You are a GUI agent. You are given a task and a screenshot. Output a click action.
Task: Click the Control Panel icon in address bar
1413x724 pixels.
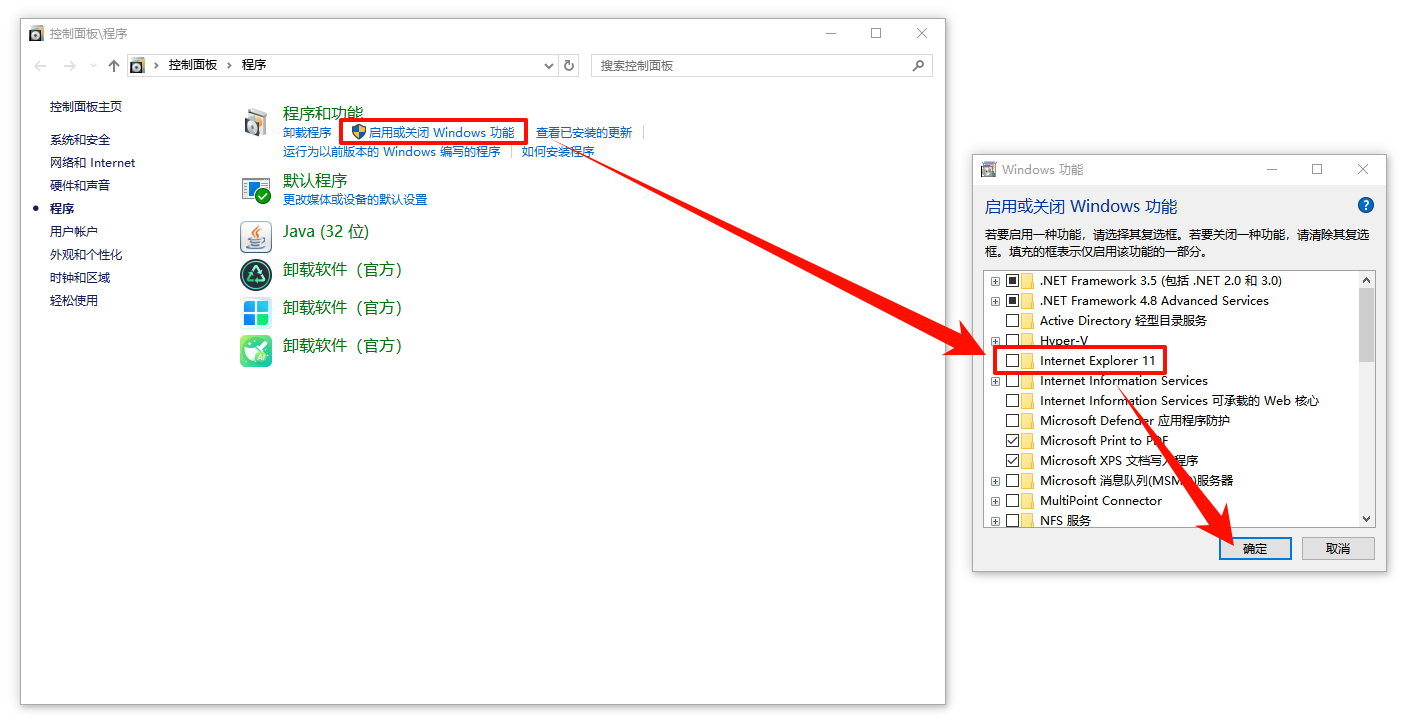coord(137,65)
